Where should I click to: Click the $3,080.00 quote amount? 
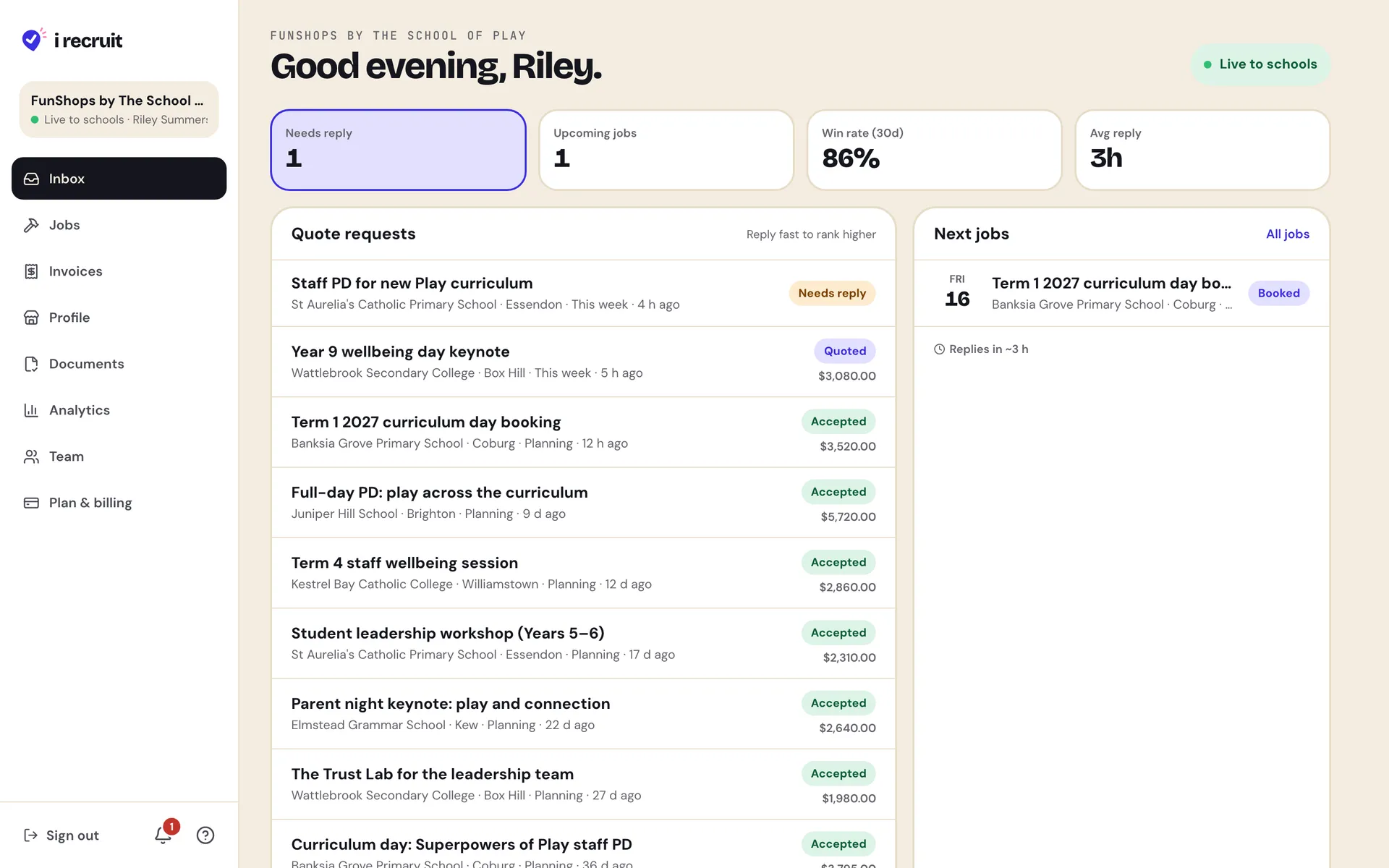(847, 376)
